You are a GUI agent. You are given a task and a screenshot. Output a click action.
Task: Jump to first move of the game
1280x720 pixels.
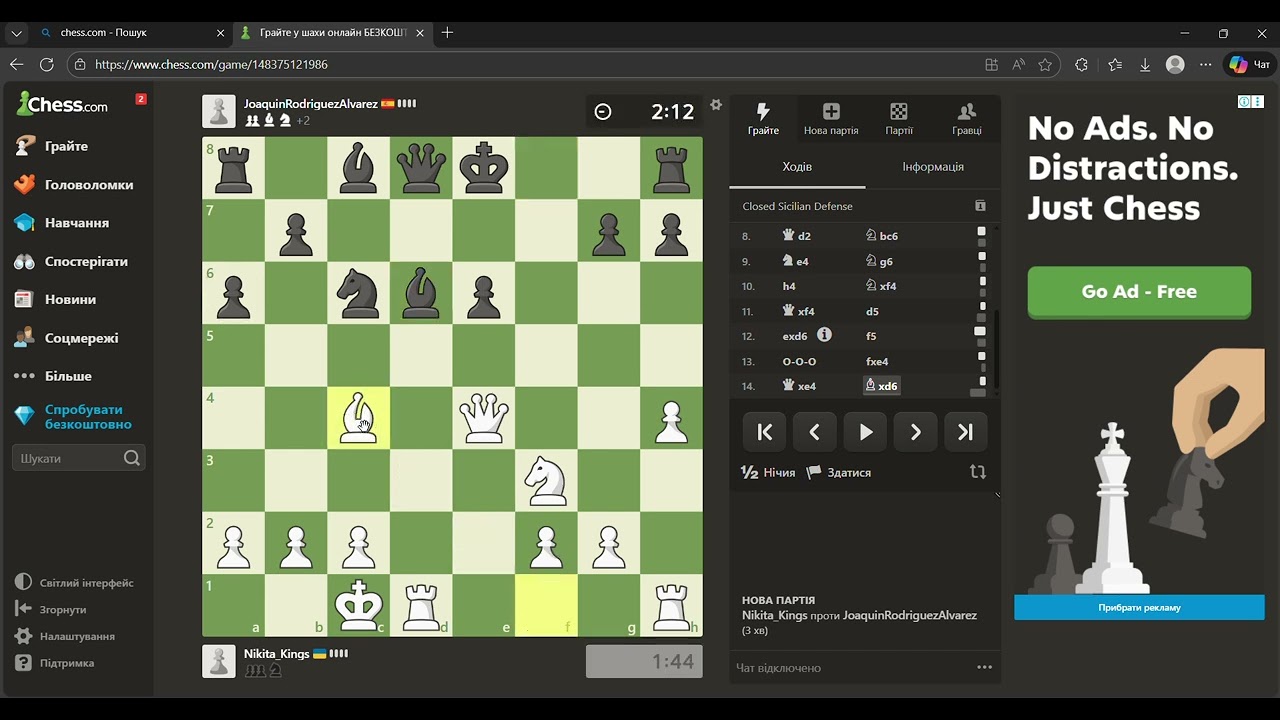[765, 432]
